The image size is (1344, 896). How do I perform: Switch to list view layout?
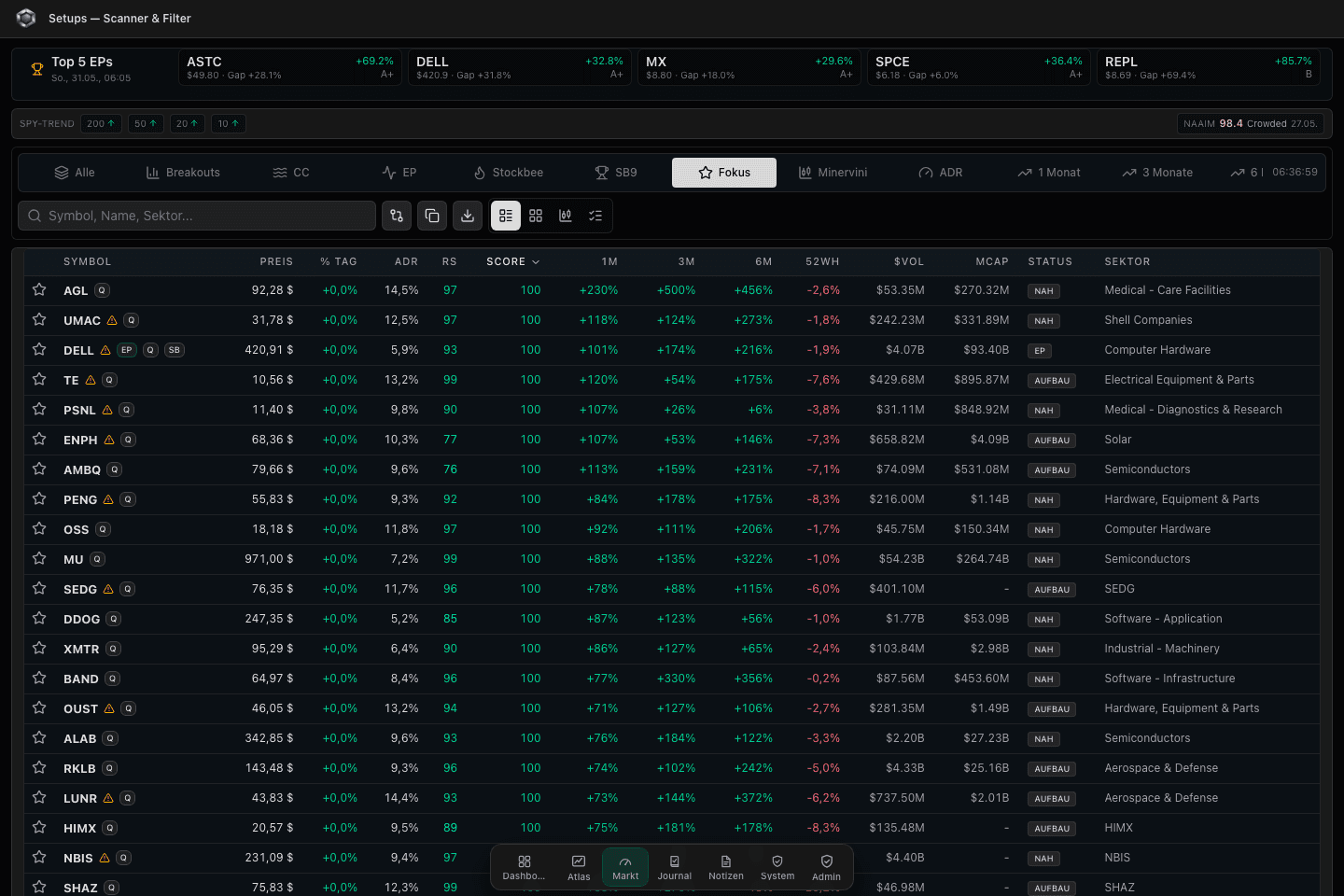coord(506,216)
